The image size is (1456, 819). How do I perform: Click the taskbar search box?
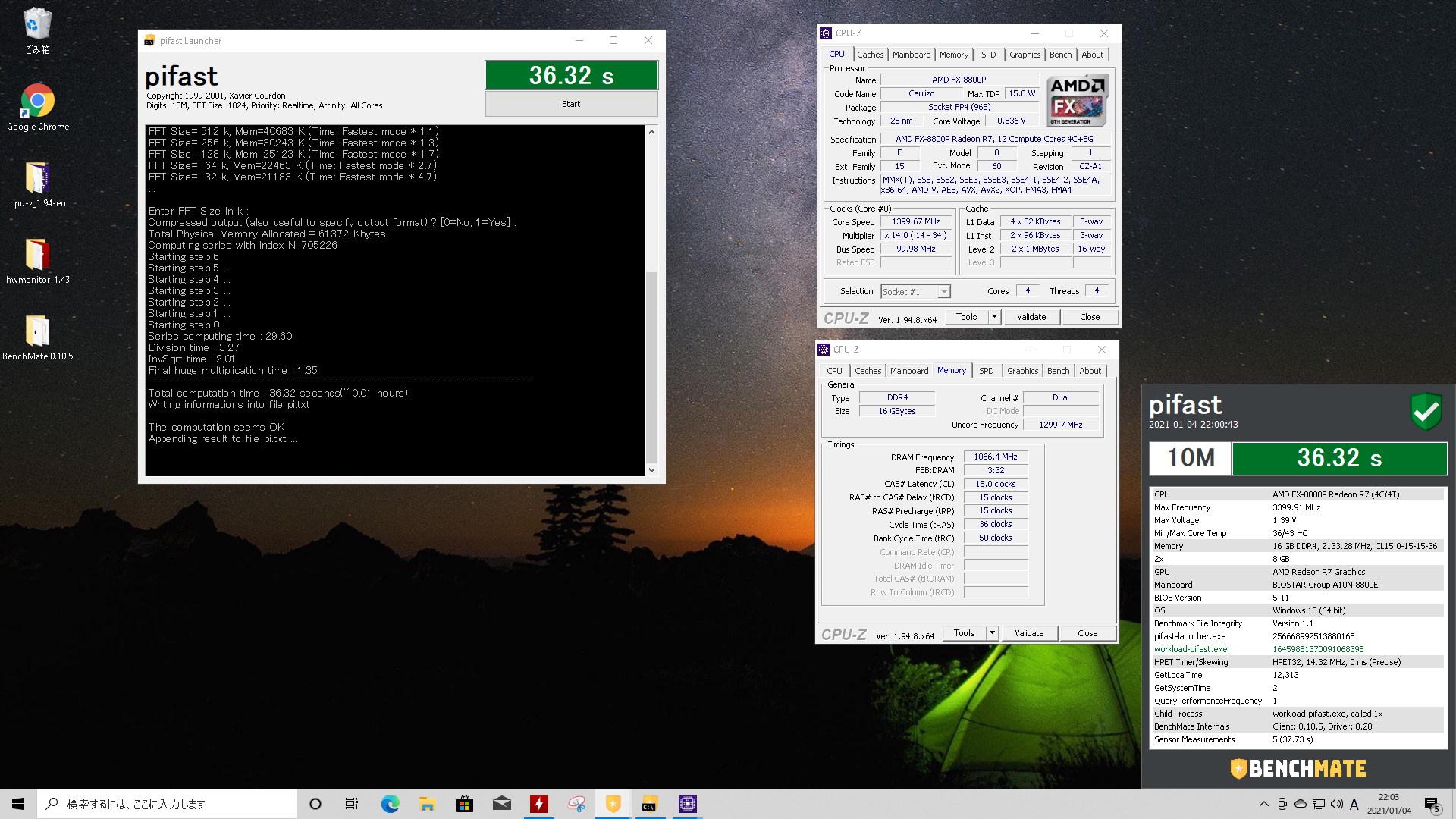tap(167, 804)
